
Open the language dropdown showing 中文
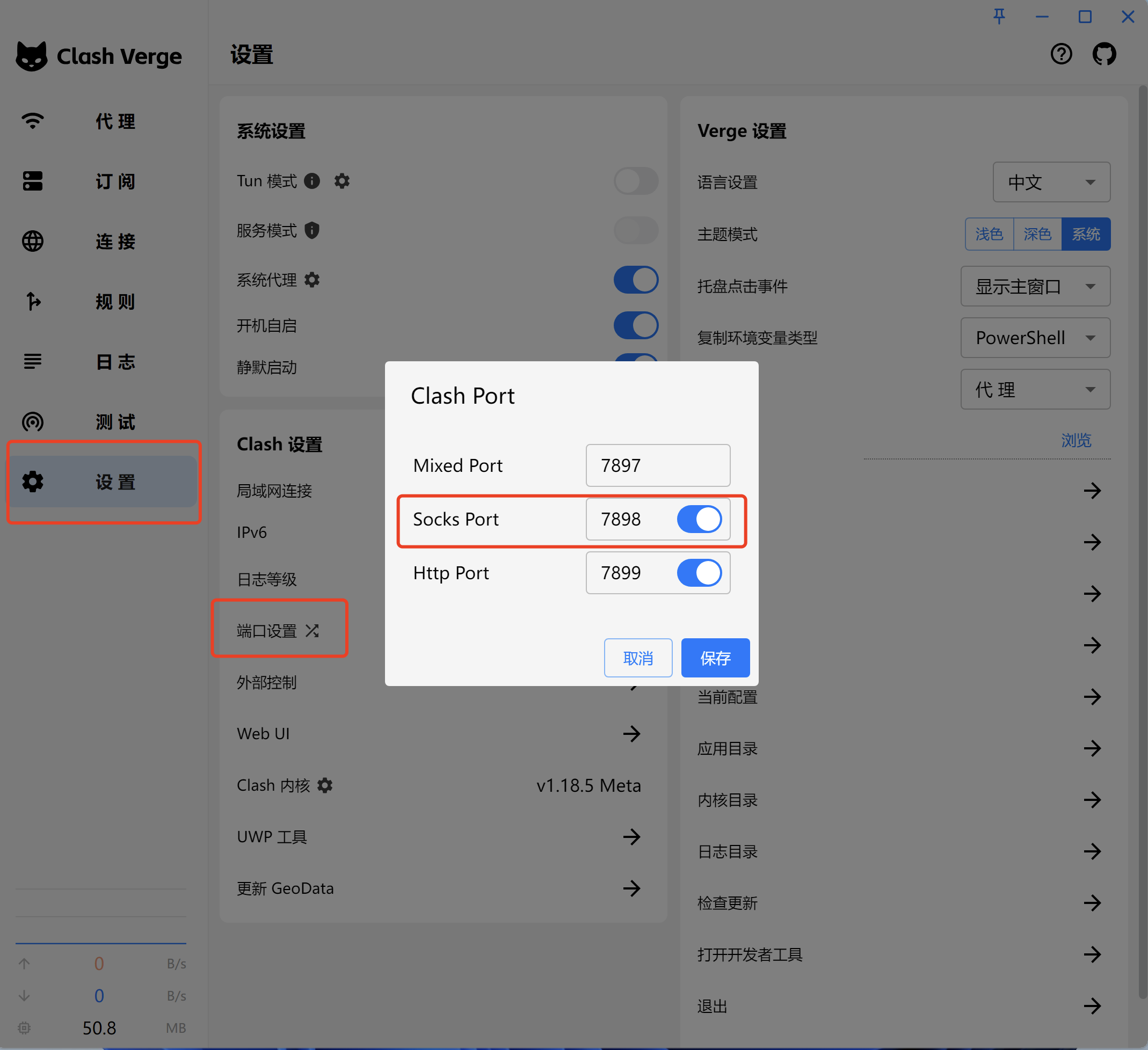[x=1051, y=182]
